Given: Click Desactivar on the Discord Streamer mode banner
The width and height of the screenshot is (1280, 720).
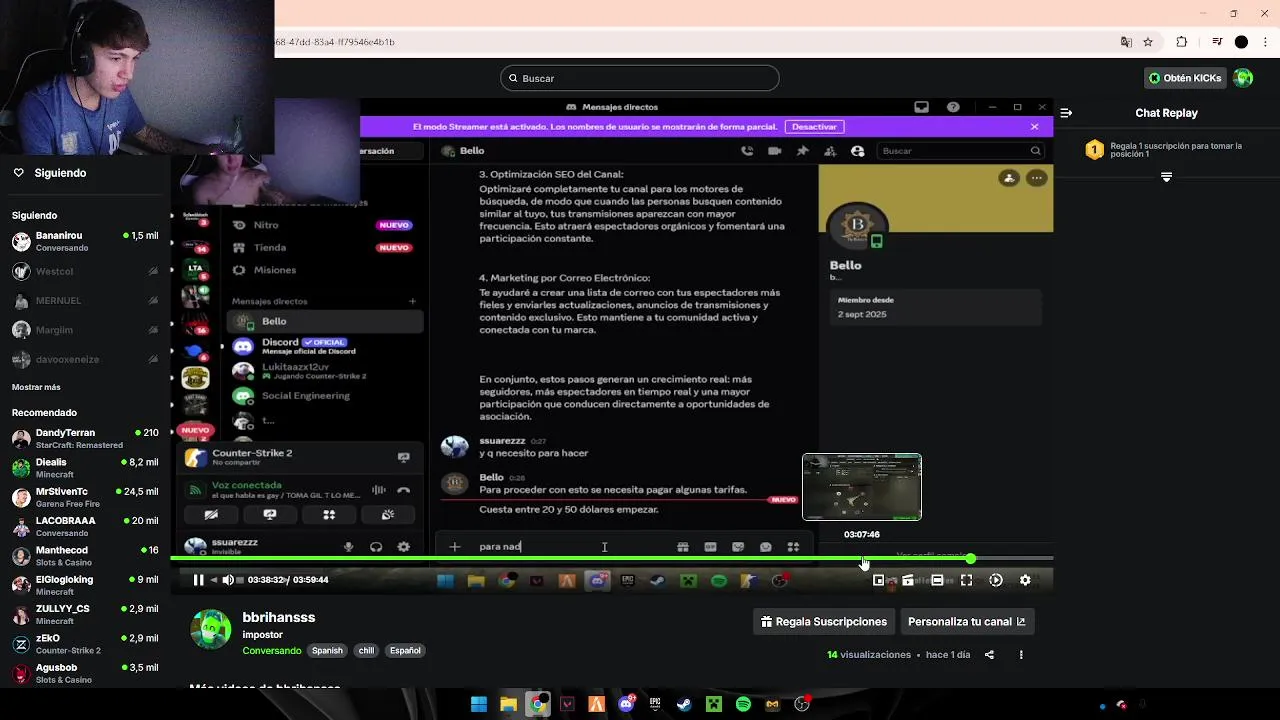Looking at the screenshot, I should click(814, 127).
